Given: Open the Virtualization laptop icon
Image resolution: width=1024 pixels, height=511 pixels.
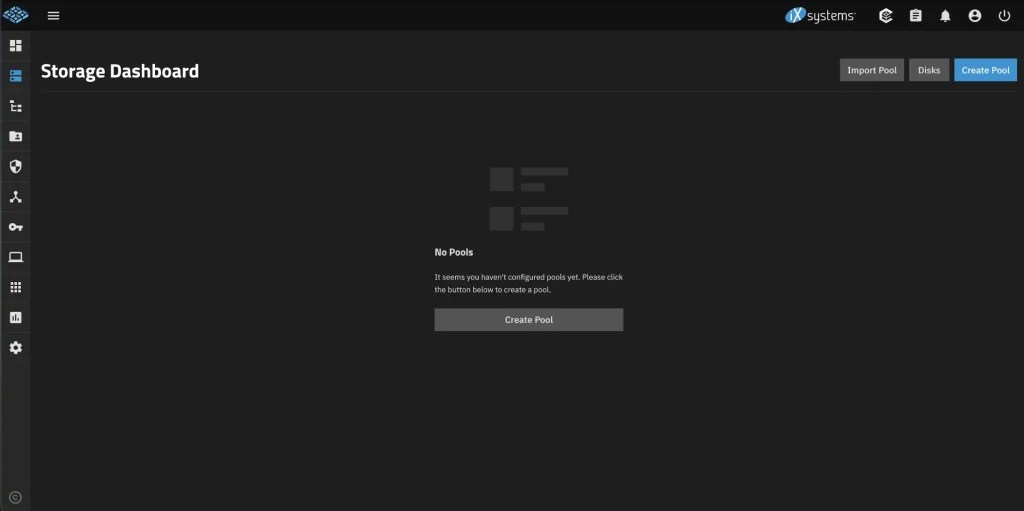Looking at the screenshot, I should click(16, 257).
